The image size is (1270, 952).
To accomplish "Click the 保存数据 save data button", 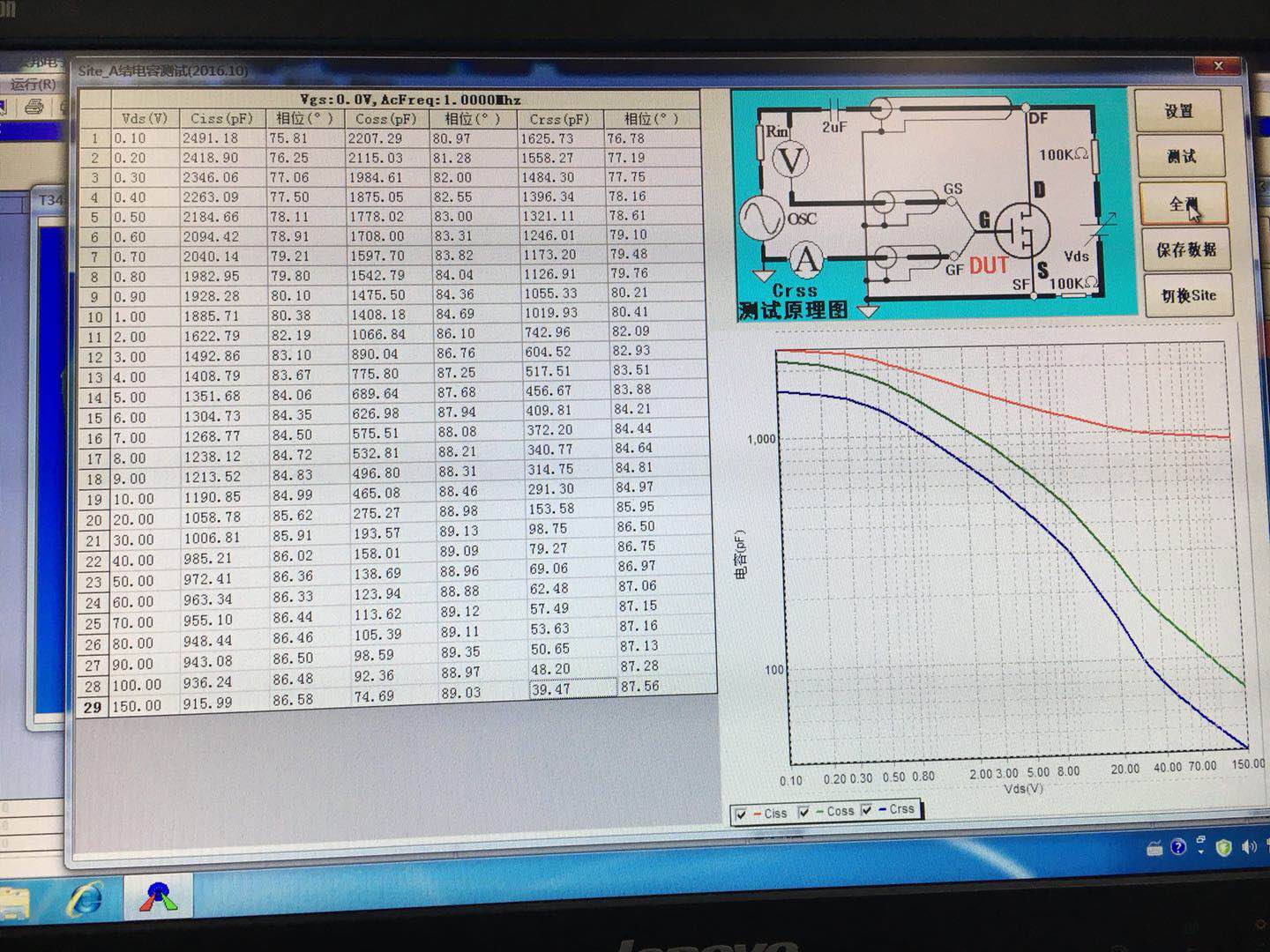I will coord(1185,249).
